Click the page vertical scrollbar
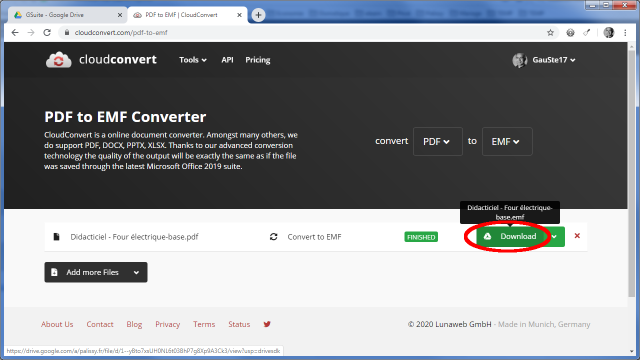 [632, 173]
